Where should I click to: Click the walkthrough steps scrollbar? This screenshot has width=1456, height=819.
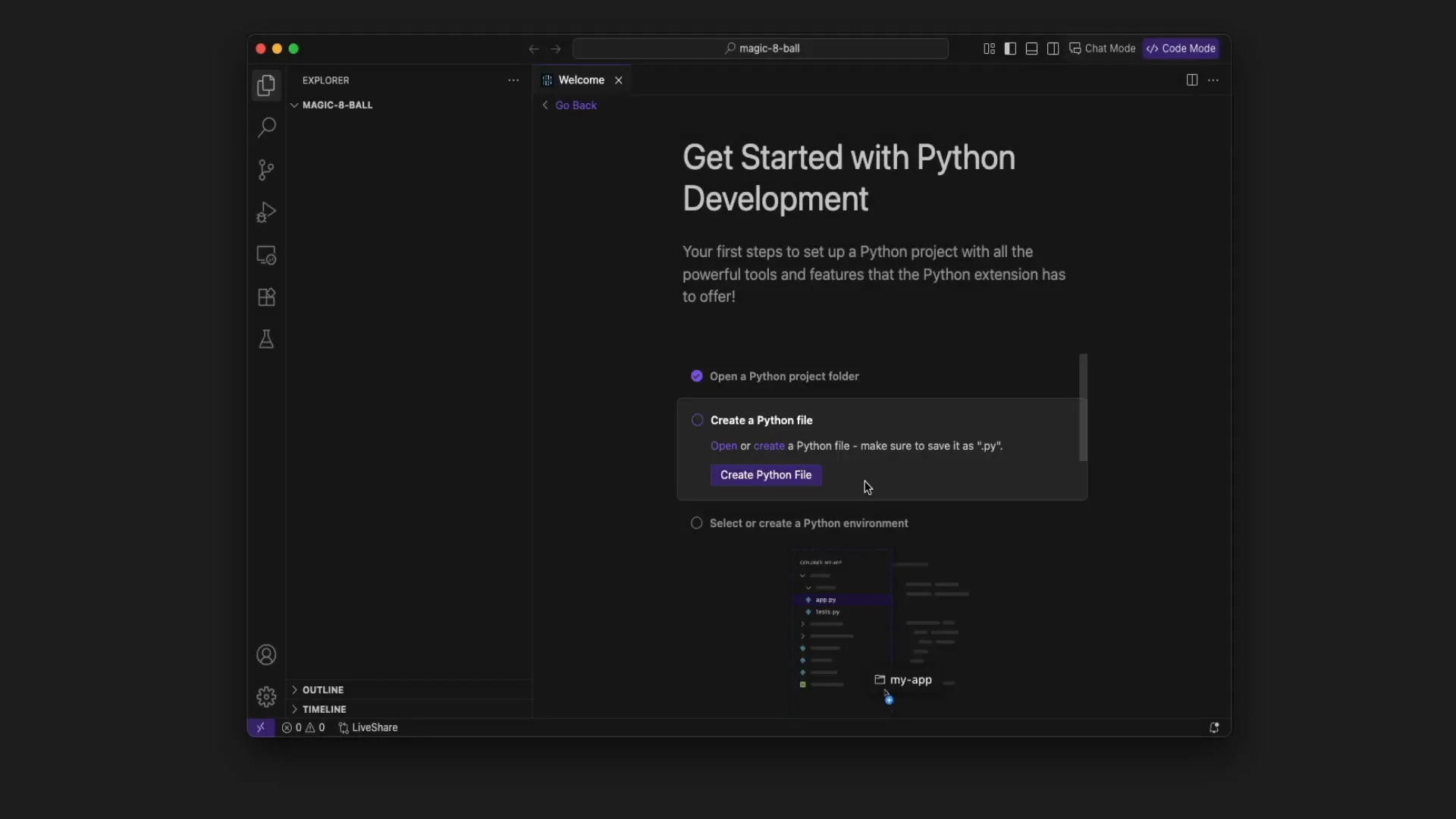pos(1083,407)
